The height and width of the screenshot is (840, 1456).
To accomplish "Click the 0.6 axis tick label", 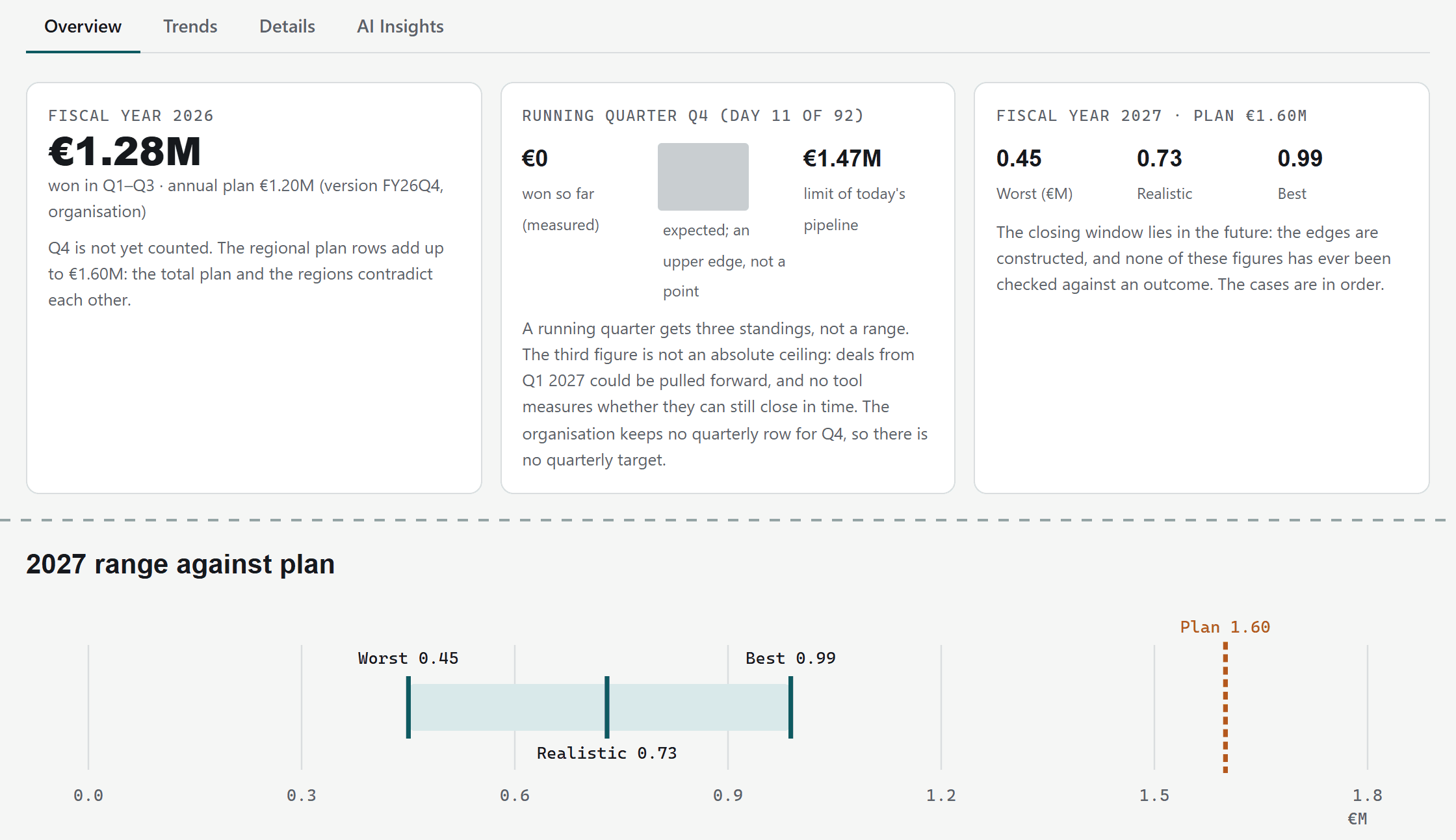I will 515,795.
